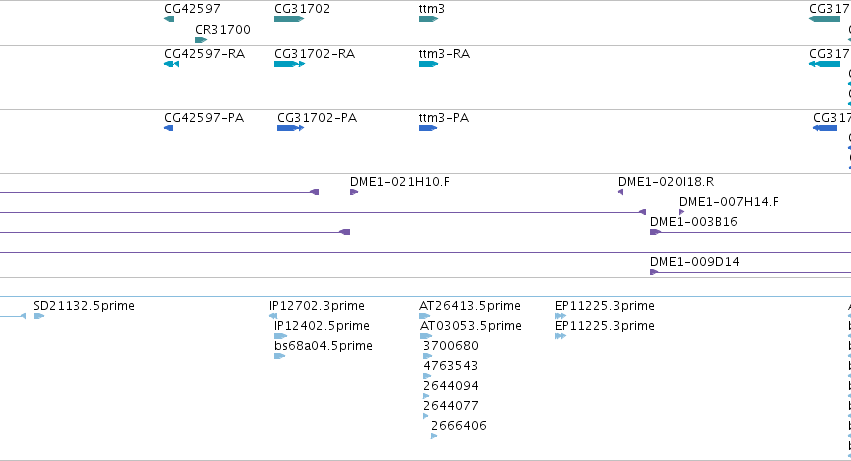851x461 pixels.
Task: Open the DME1-003B16 label
Action: 694,222
